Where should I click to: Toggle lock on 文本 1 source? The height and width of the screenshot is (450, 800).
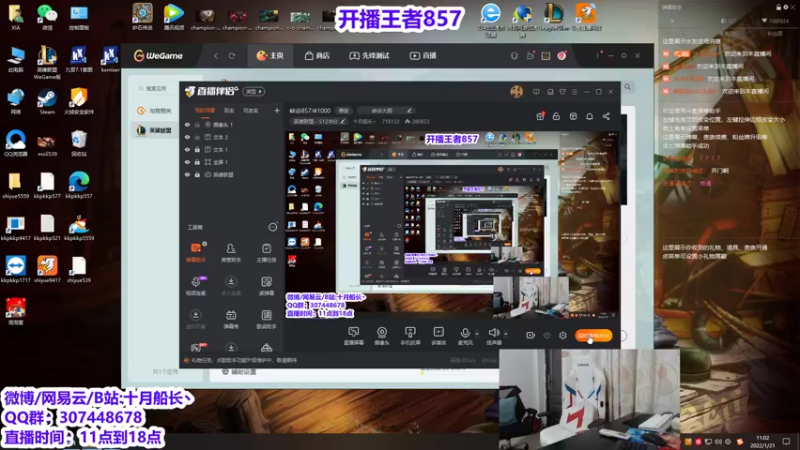tap(197, 149)
